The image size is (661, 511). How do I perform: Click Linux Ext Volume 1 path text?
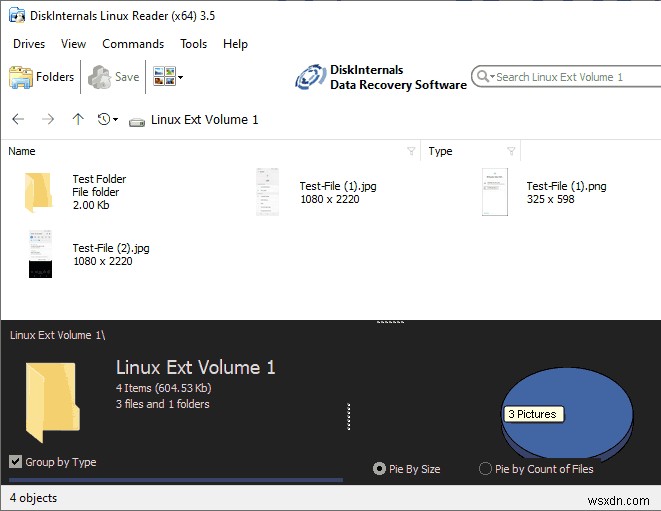(x=204, y=120)
